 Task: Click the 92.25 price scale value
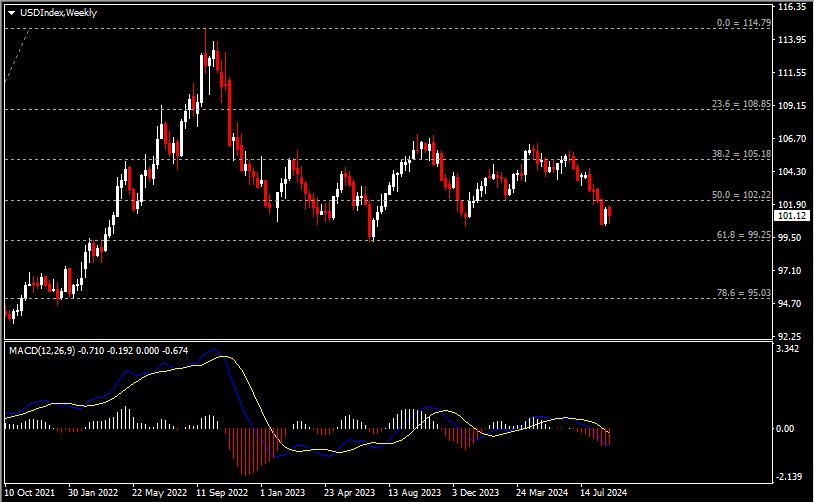tap(790, 336)
